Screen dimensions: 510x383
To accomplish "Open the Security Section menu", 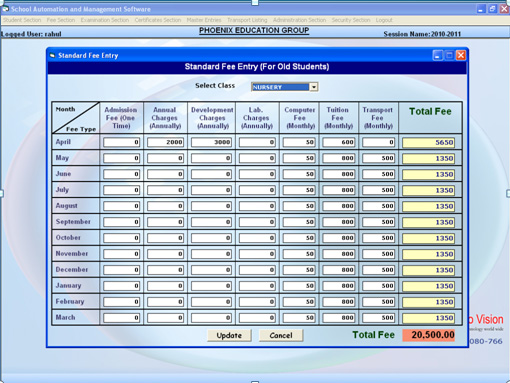I will (x=351, y=20).
